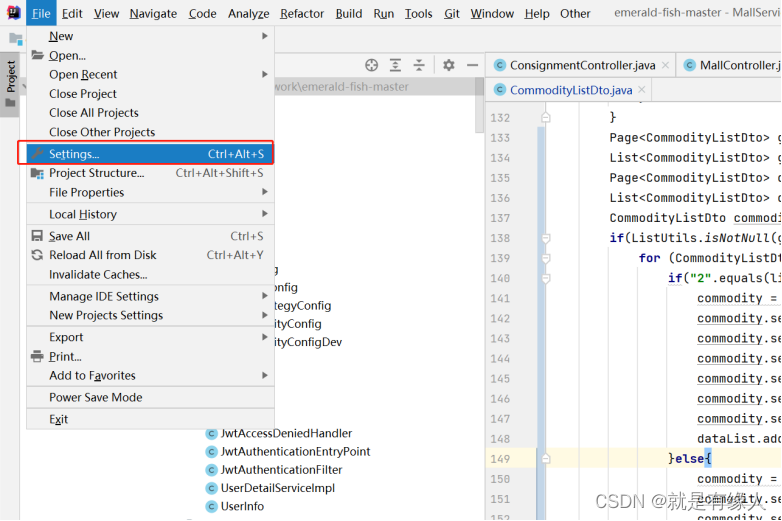The width and height of the screenshot is (782, 521).
Task: Click line number 149 in the gutter
Action: pyautogui.click(x=500, y=459)
